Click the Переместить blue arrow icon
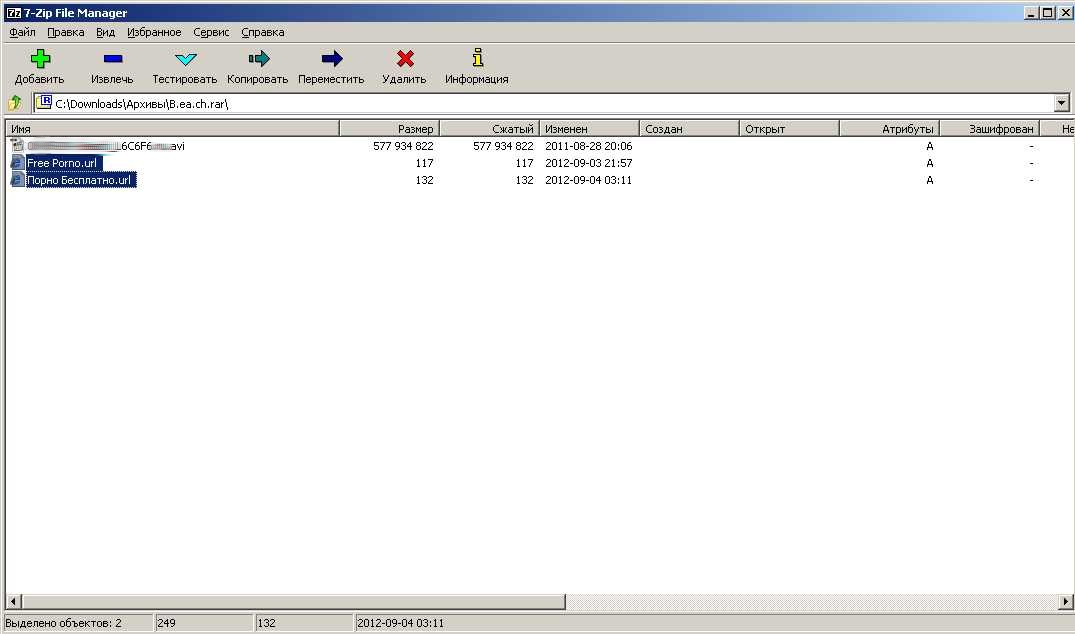The height and width of the screenshot is (634, 1075). (x=332, y=59)
